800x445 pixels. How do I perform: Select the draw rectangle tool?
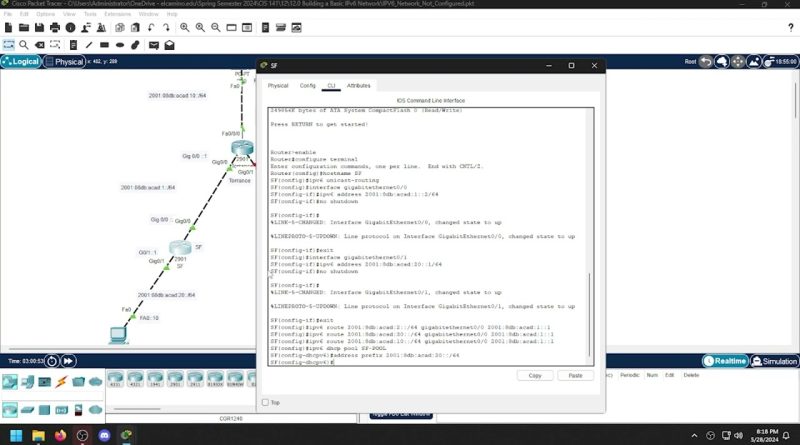105,45
